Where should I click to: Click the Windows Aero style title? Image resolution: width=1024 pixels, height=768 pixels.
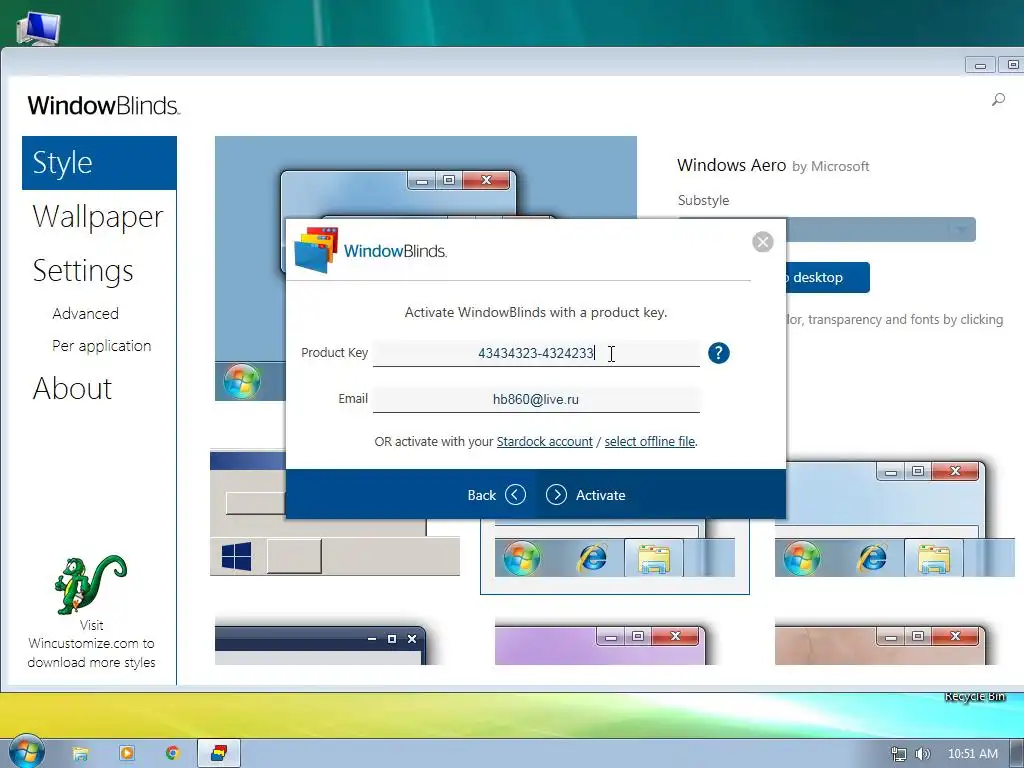(731, 165)
